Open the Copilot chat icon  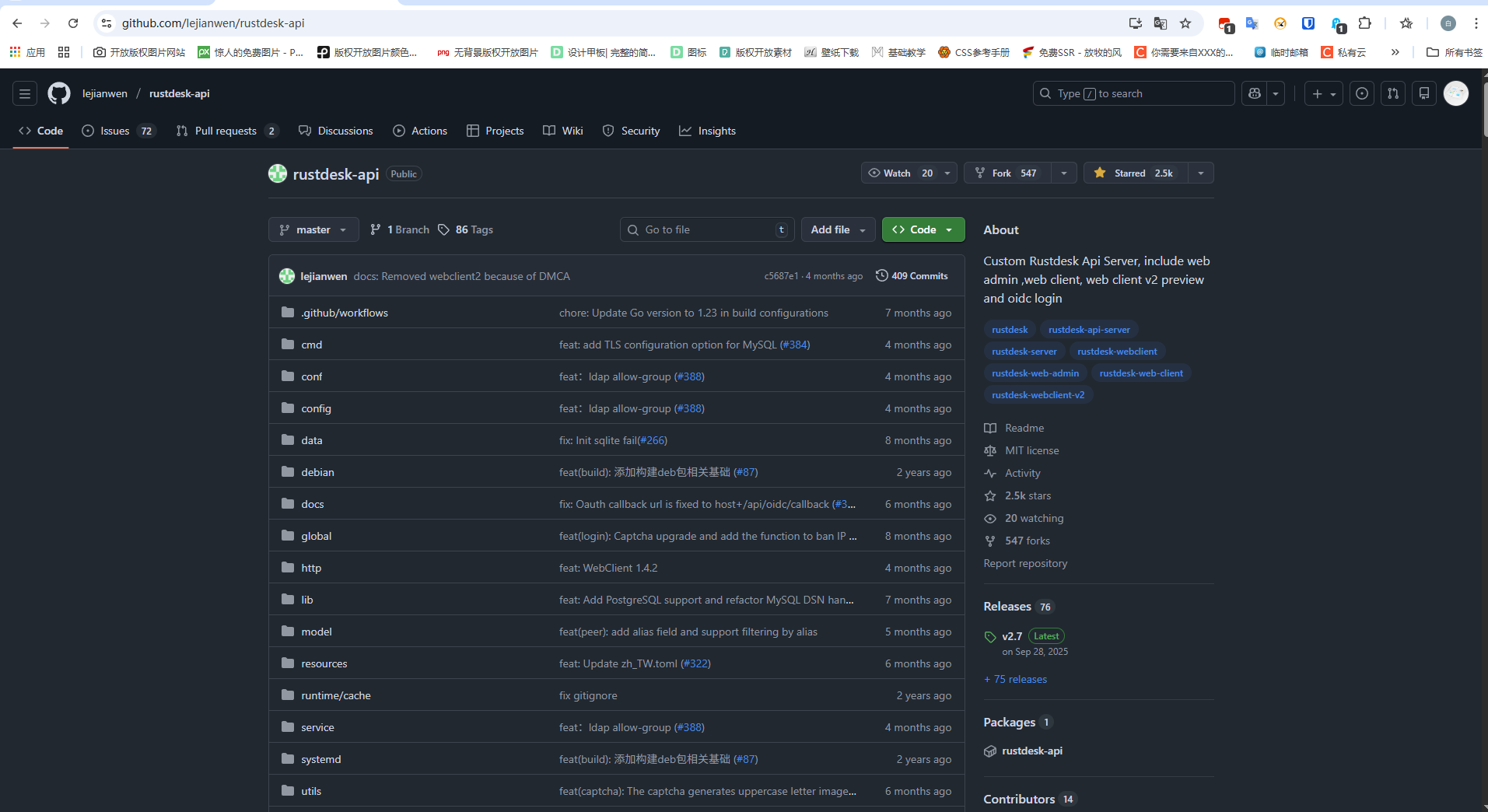pos(1254,93)
